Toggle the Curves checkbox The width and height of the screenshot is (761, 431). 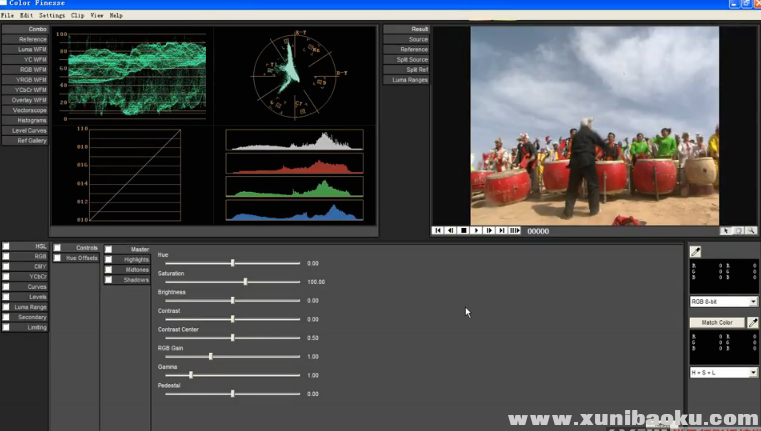coord(6,286)
